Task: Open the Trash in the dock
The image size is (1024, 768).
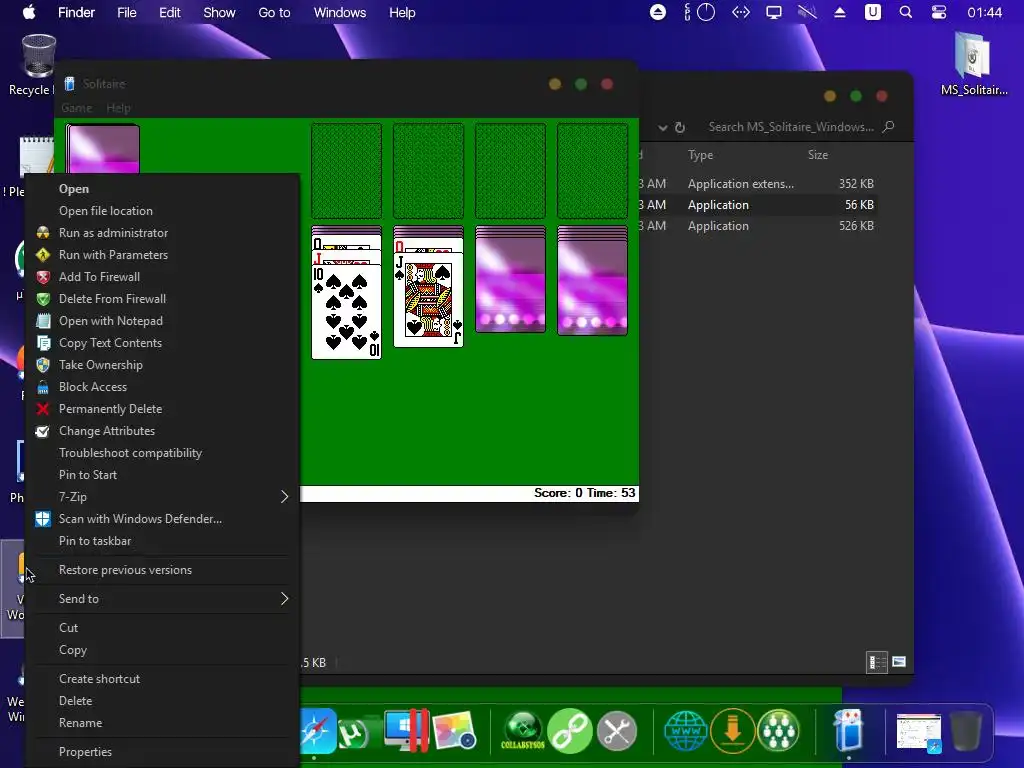Action: 965,731
